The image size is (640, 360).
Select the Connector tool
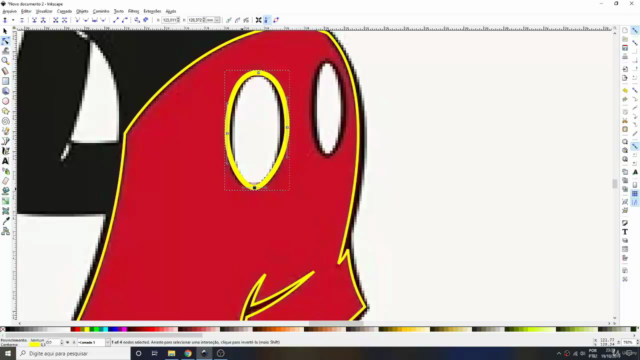pyautogui.click(x=5, y=231)
